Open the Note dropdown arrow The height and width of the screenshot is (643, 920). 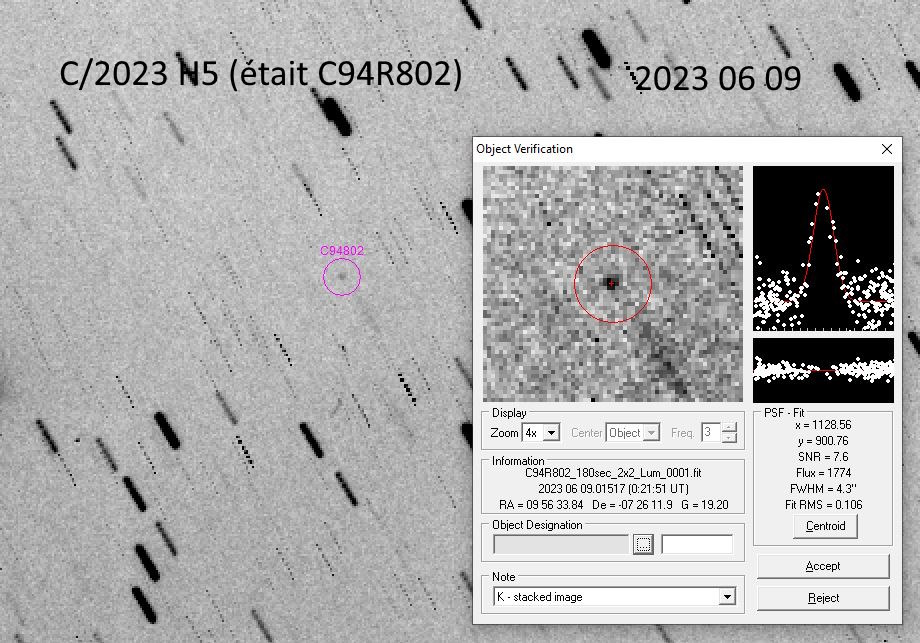tap(727, 597)
